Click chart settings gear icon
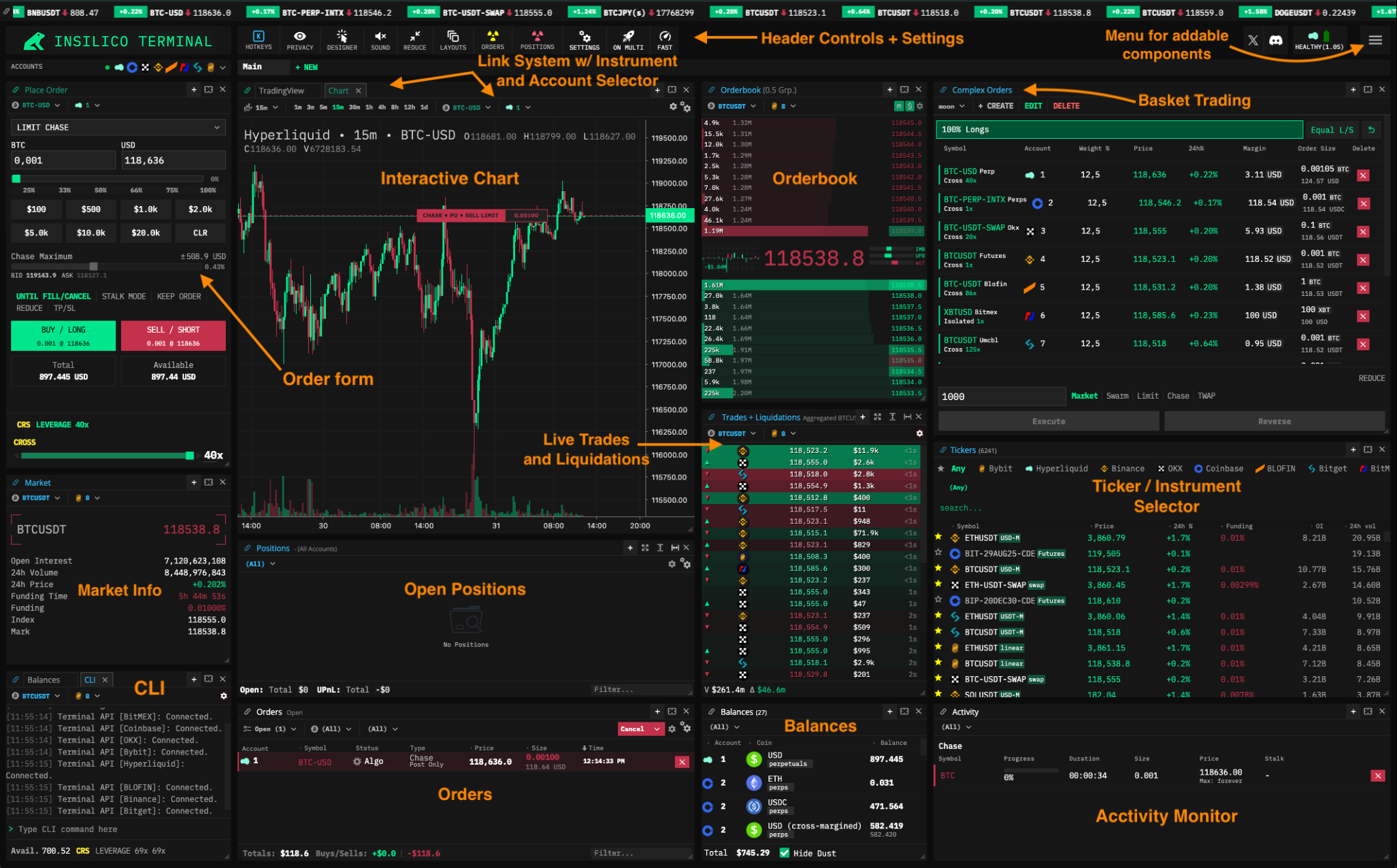 tap(673, 107)
